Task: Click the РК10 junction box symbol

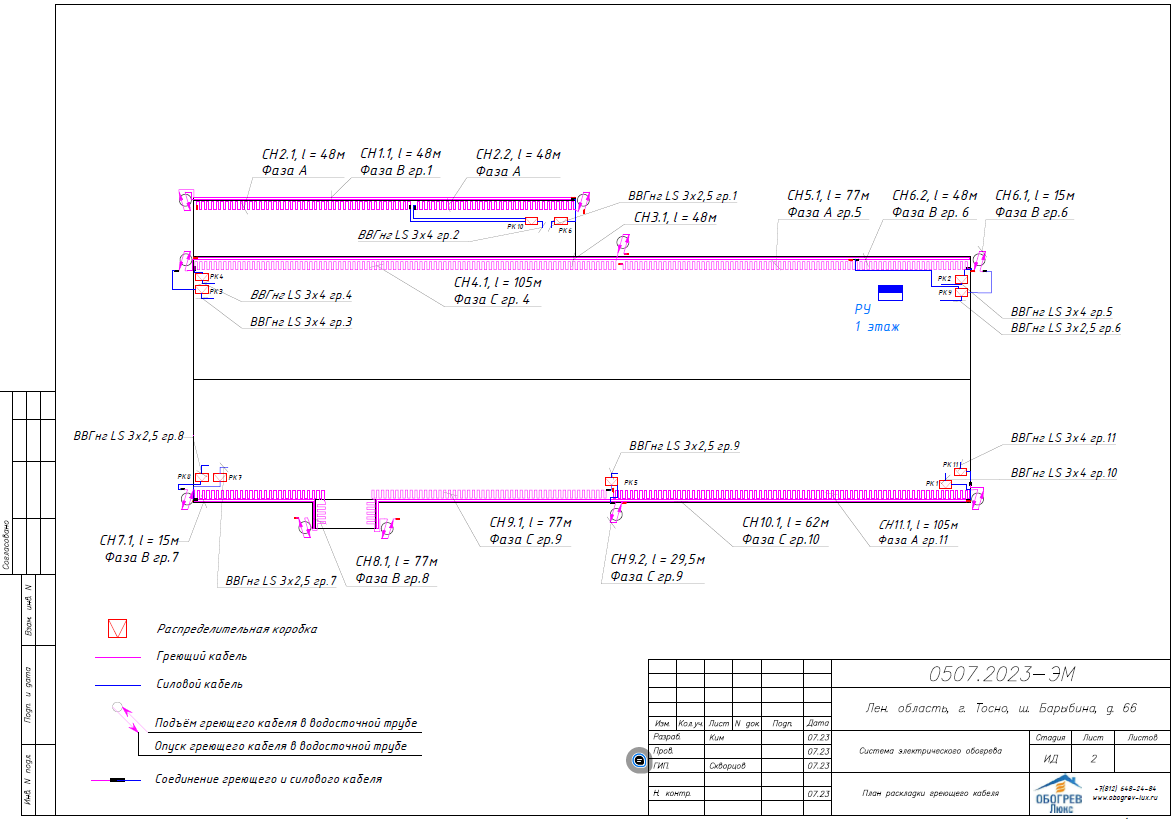Action: click(x=532, y=220)
